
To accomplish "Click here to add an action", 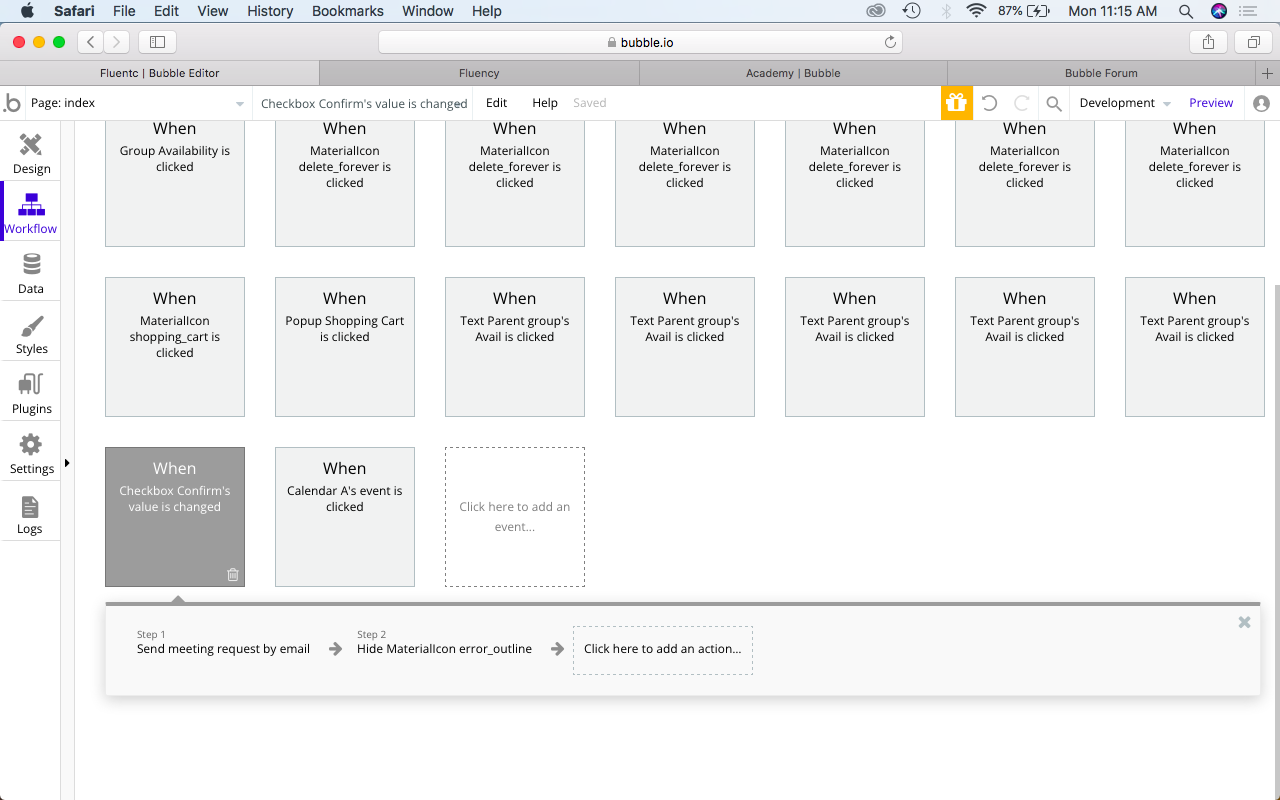I will [x=663, y=650].
